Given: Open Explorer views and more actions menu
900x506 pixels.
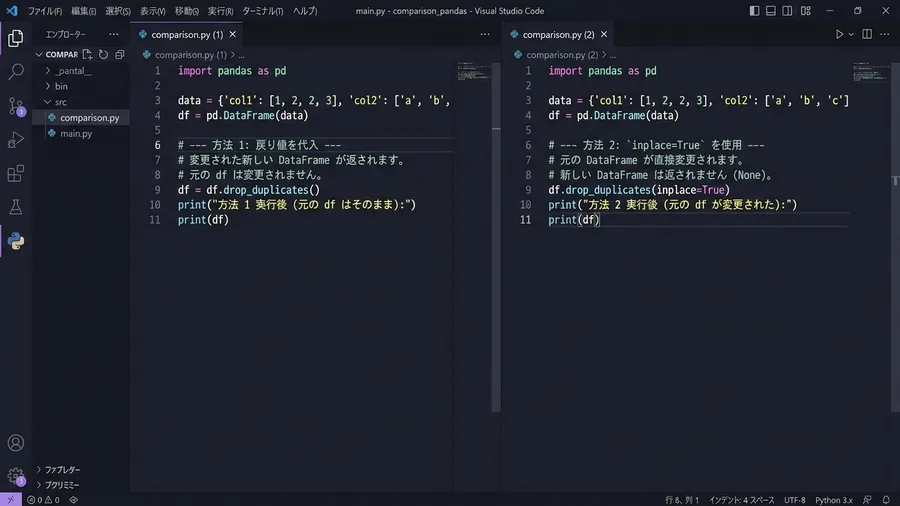Looking at the screenshot, I should click(x=114, y=34).
